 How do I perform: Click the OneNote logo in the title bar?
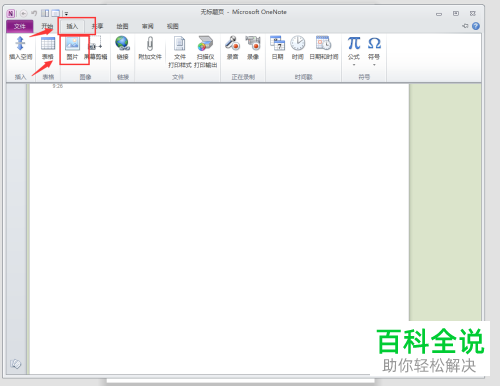tap(11, 13)
